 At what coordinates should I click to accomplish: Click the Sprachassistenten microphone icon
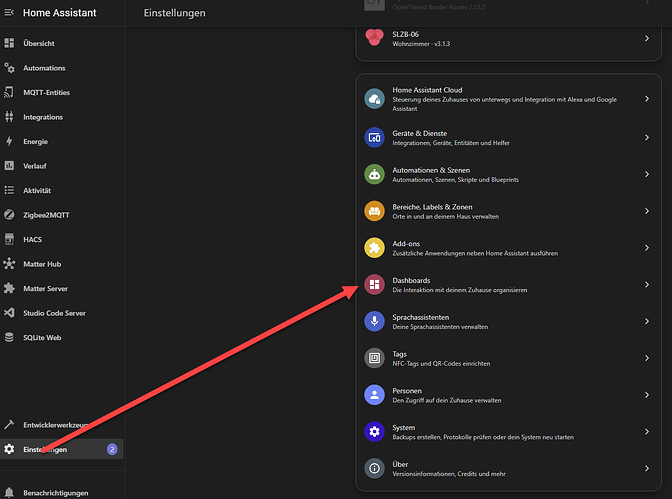(374, 321)
